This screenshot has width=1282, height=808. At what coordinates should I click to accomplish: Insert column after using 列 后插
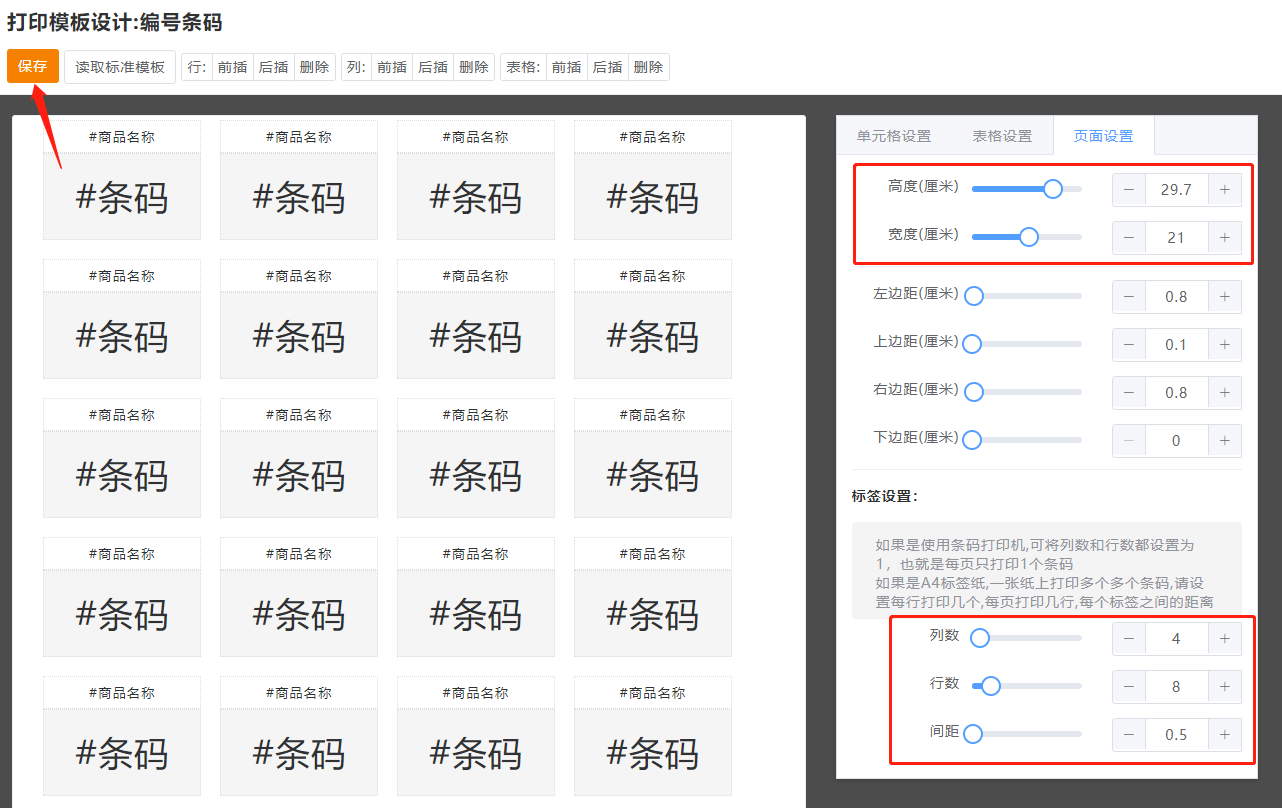pos(432,67)
